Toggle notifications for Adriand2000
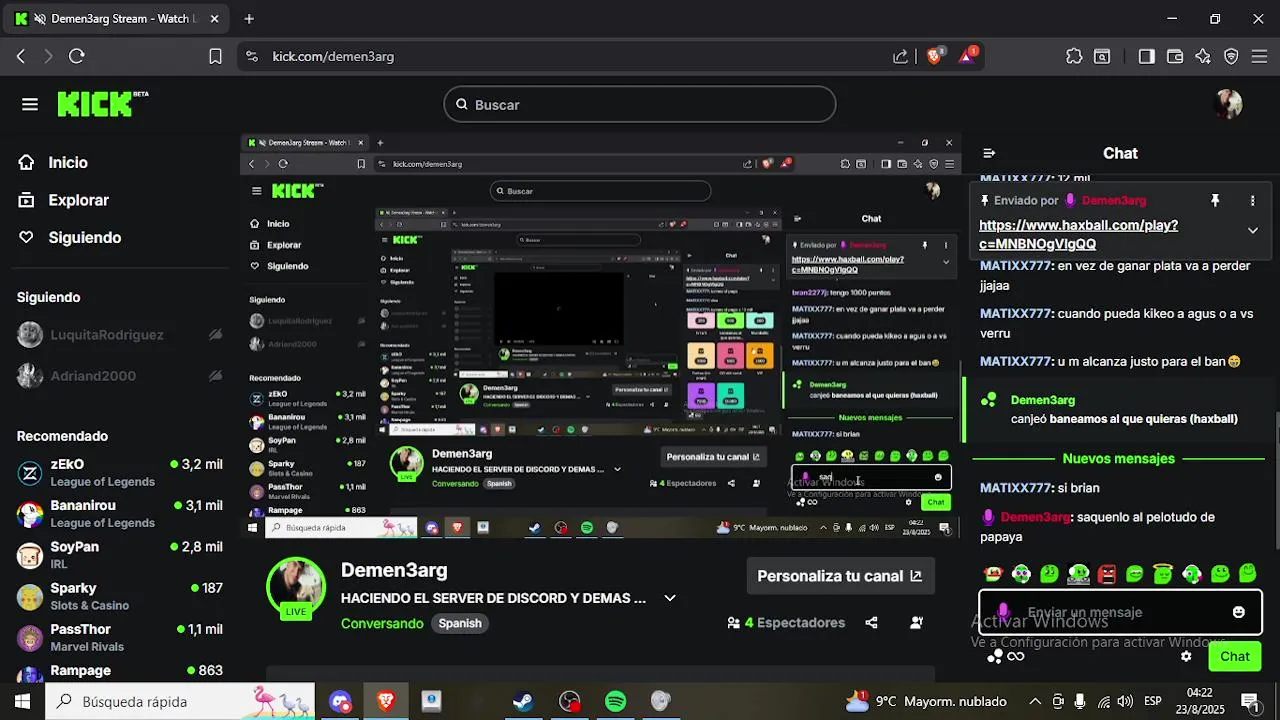1280x720 pixels. (215, 376)
